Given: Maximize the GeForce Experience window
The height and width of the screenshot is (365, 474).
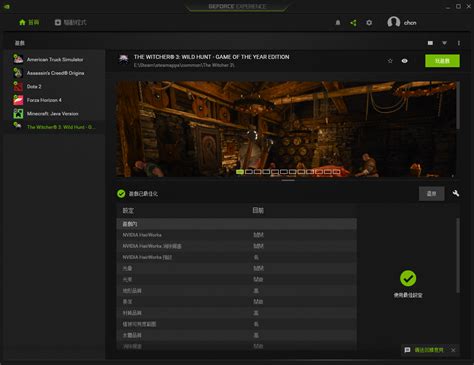Looking at the screenshot, I should point(458,6).
